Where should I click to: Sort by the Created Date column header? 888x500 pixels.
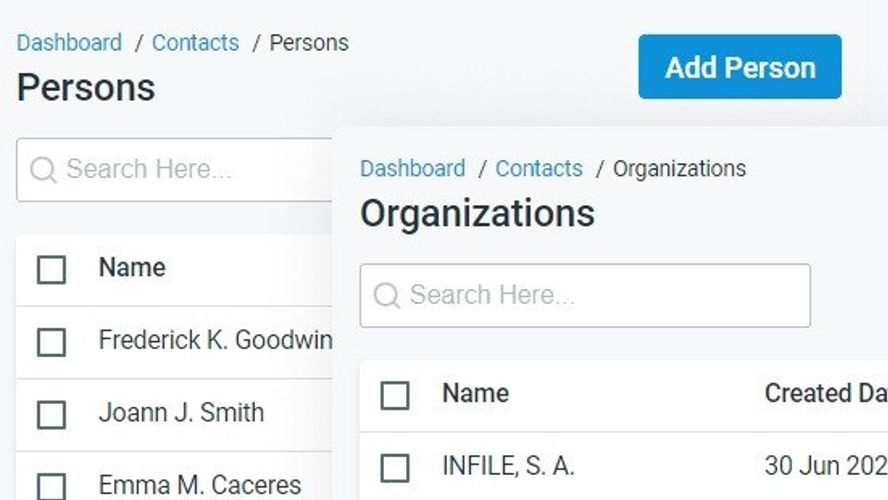[826, 394]
